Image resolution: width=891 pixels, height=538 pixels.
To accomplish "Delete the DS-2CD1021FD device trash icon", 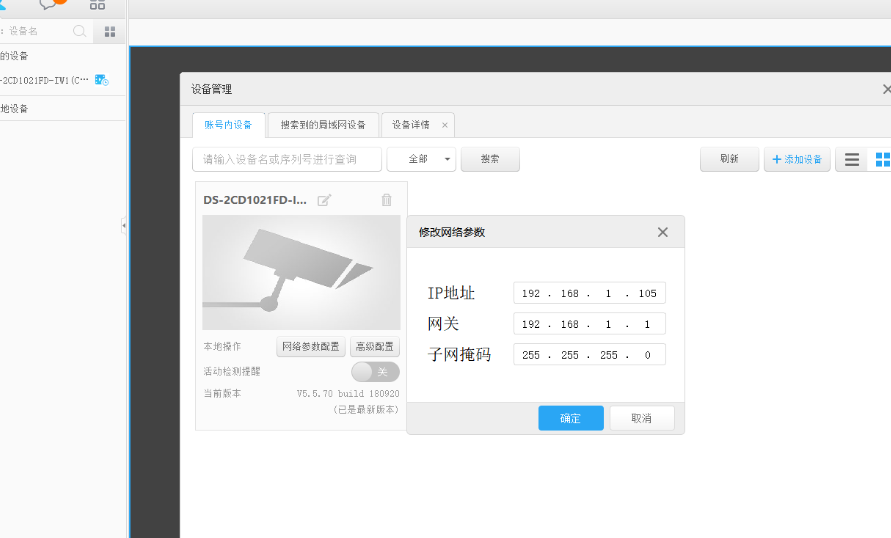I will click(386, 199).
